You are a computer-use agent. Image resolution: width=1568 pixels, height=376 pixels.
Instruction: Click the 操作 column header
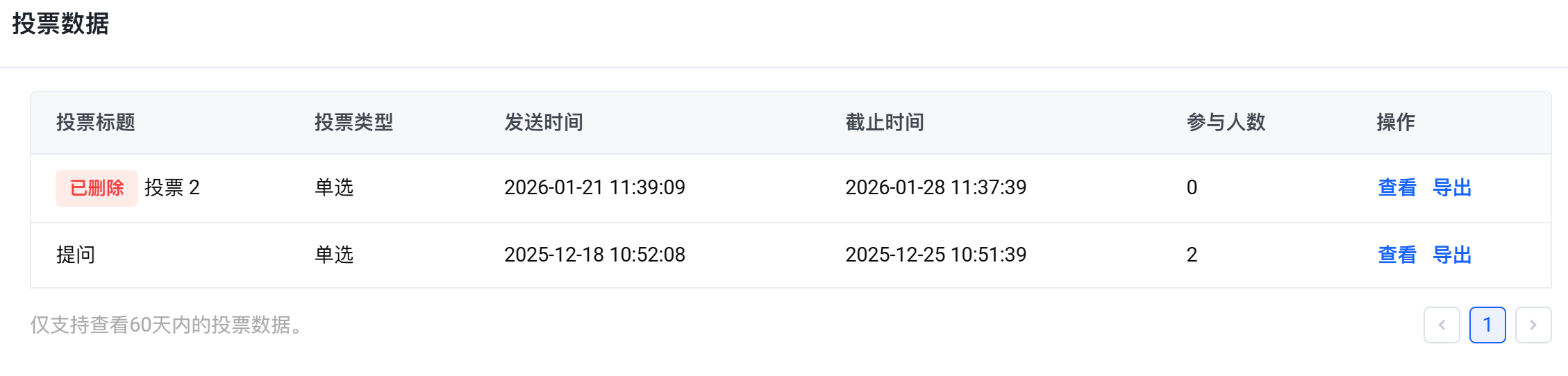pyautogui.click(x=1395, y=123)
